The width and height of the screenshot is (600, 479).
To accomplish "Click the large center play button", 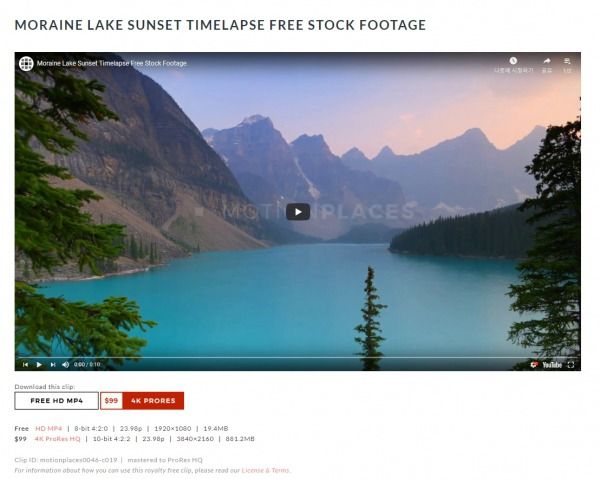I will click(x=298, y=212).
